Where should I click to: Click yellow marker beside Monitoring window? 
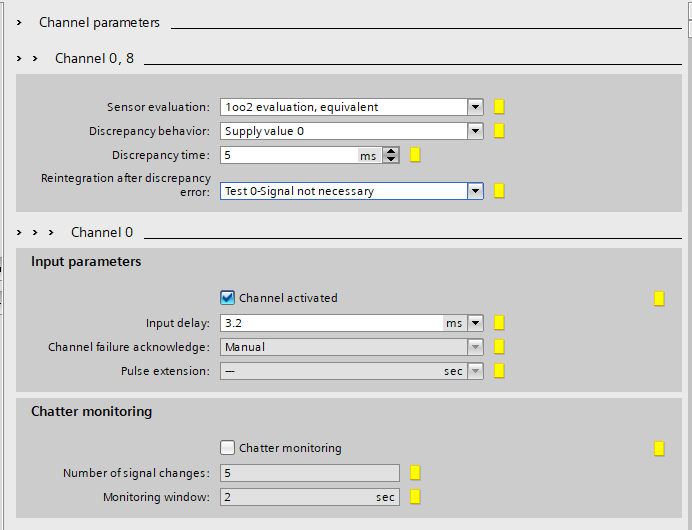point(415,497)
